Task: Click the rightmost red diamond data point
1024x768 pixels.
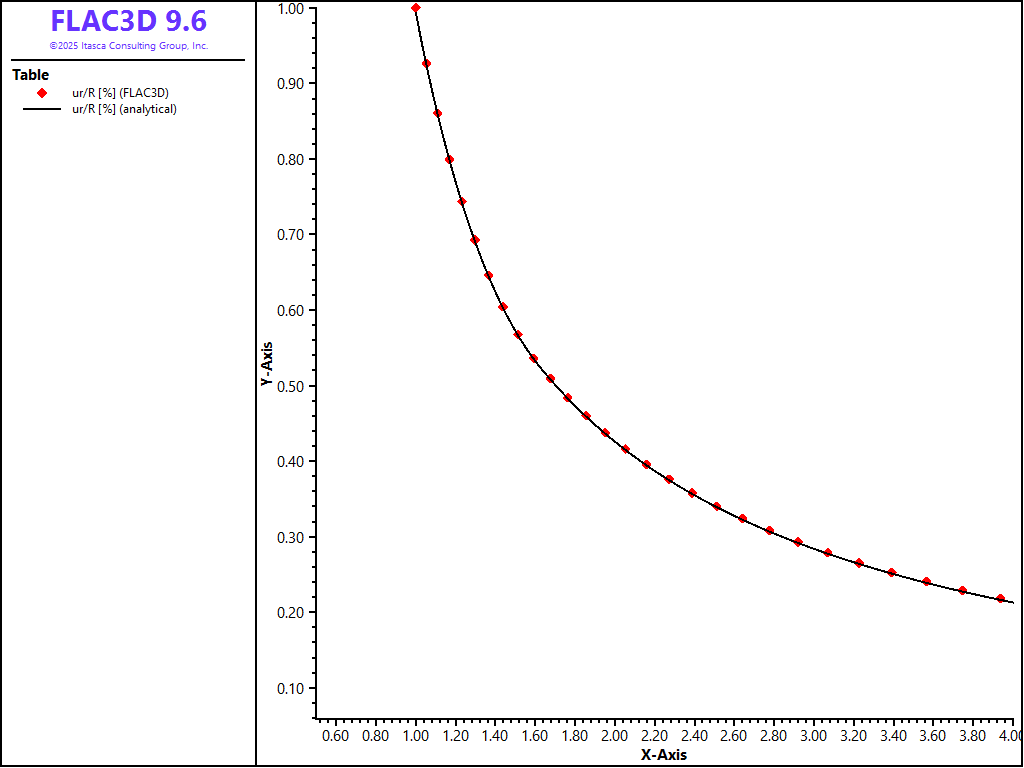Action: point(1001,598)
